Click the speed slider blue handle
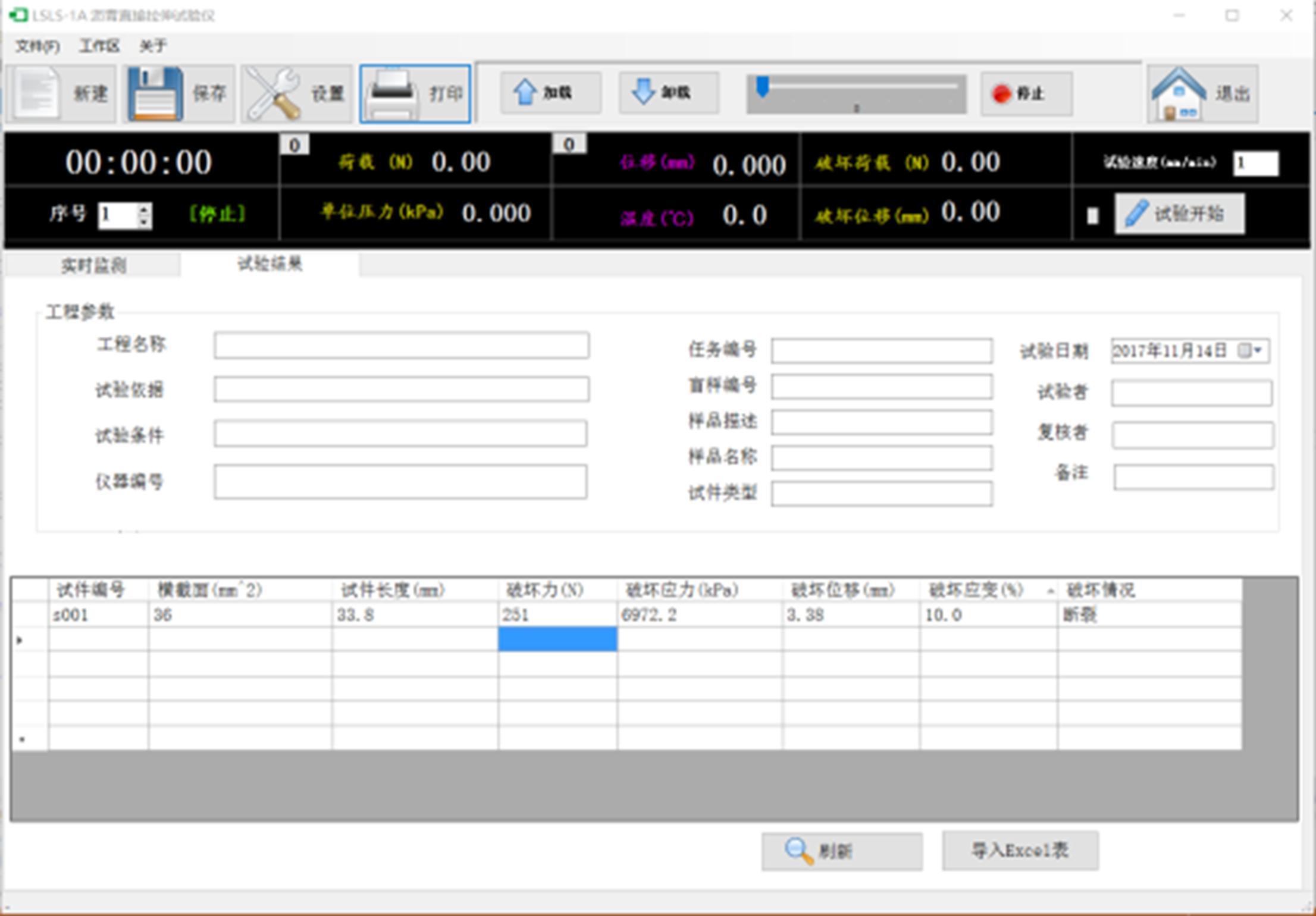The height and width of the screenshot is (916, 1316). [x=762, y=87]
